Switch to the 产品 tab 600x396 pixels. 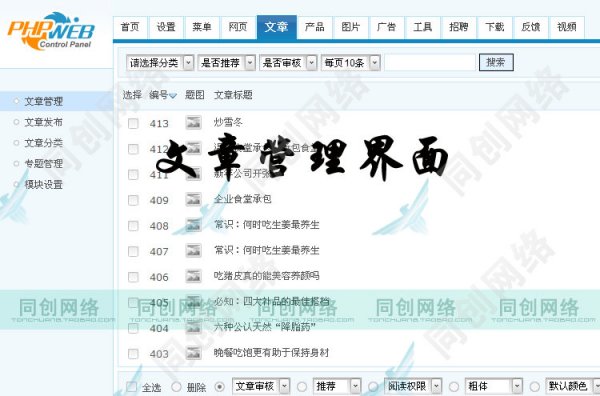tap(315, 27)
